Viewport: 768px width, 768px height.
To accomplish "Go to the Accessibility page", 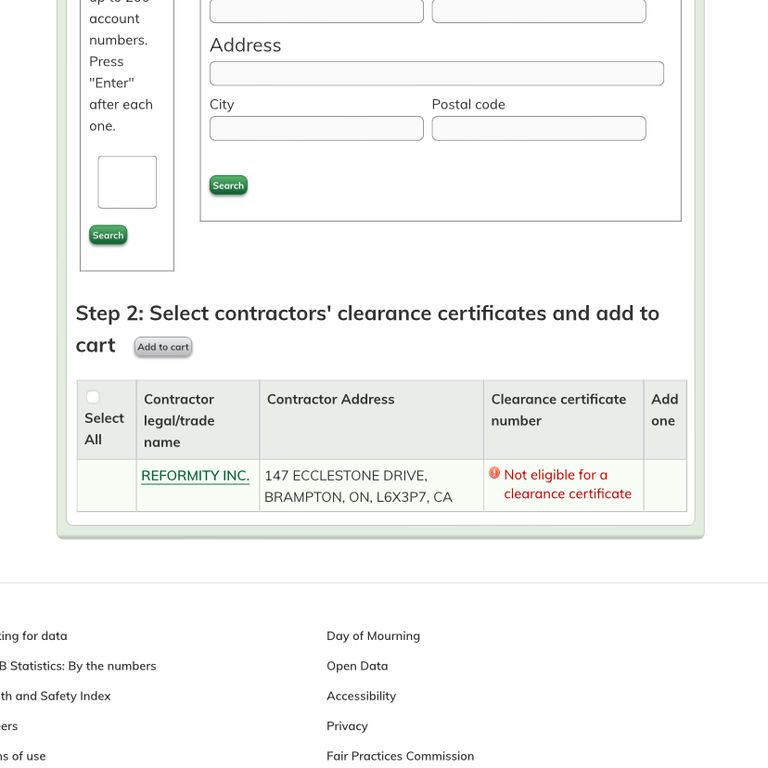I will click(361, 696).
